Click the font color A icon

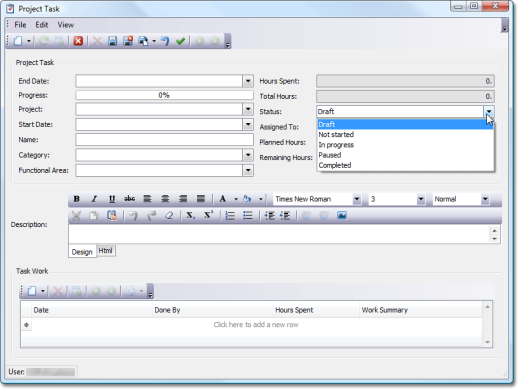tap(222, 199)
